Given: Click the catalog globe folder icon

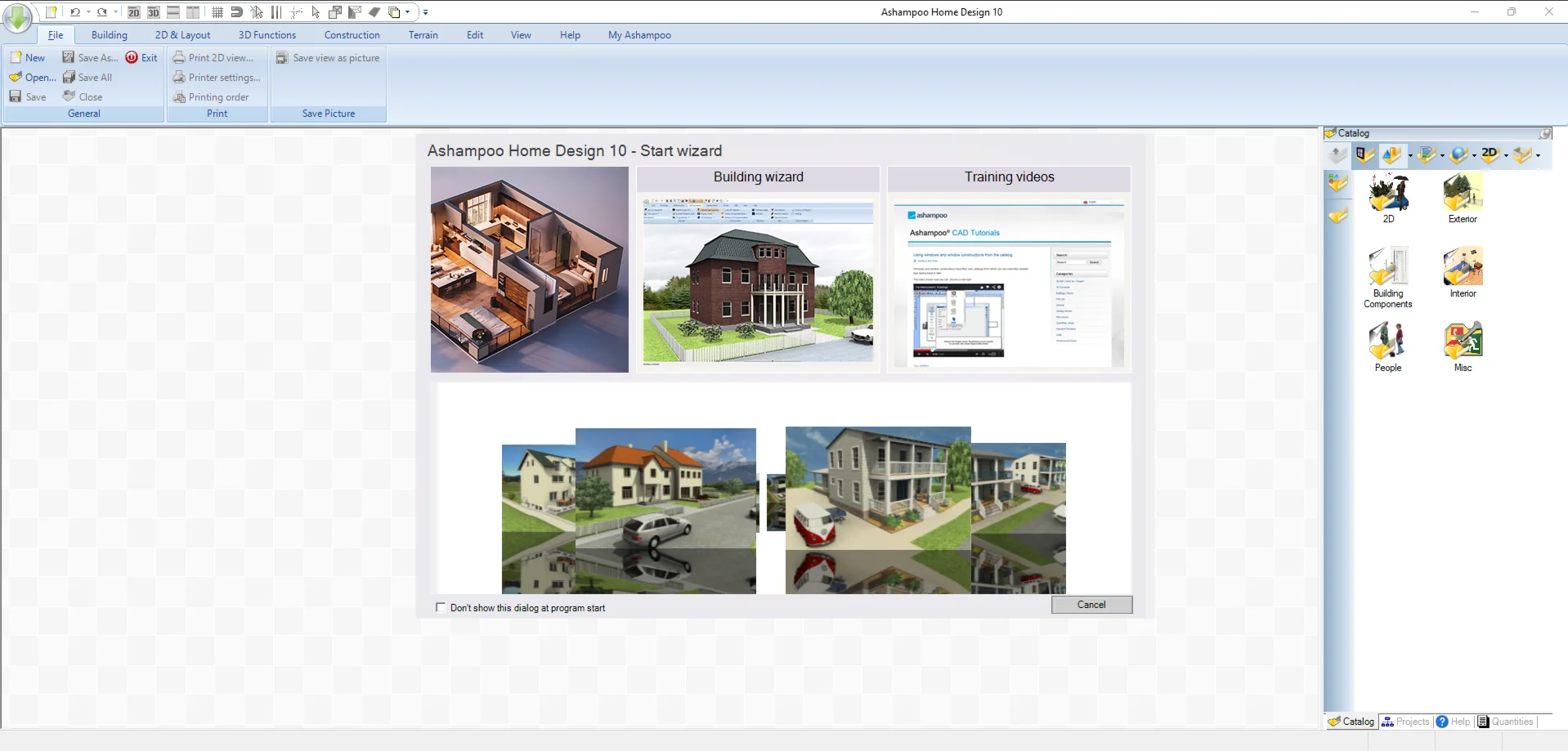Looking at the screenshot, I should (x=1458, y=154).
